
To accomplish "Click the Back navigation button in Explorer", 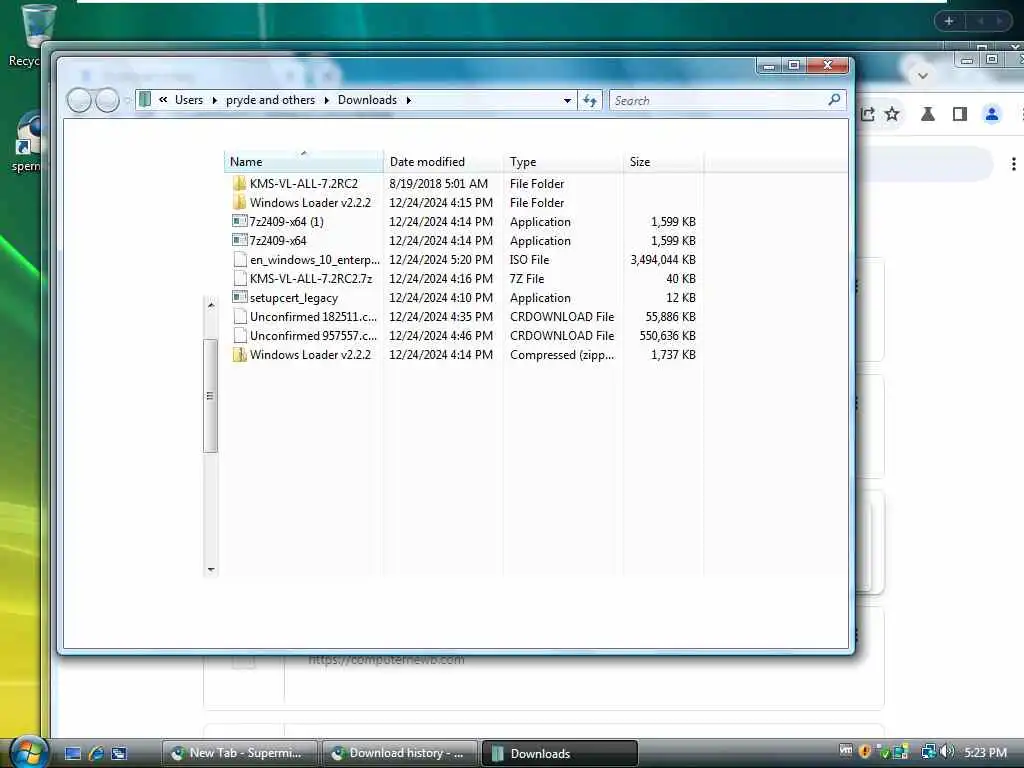I will tap(79, 100).
